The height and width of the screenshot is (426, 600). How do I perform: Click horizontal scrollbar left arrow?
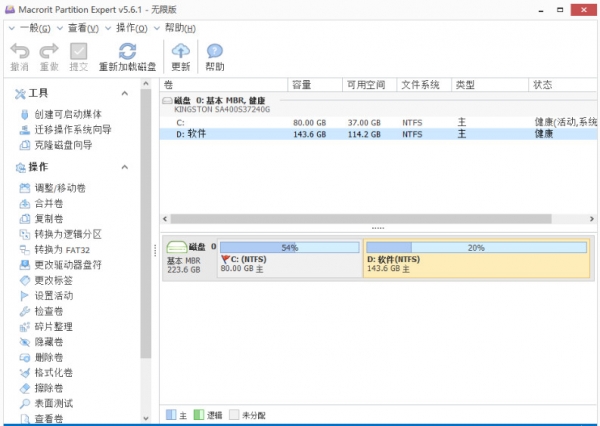tap(165, 219)
